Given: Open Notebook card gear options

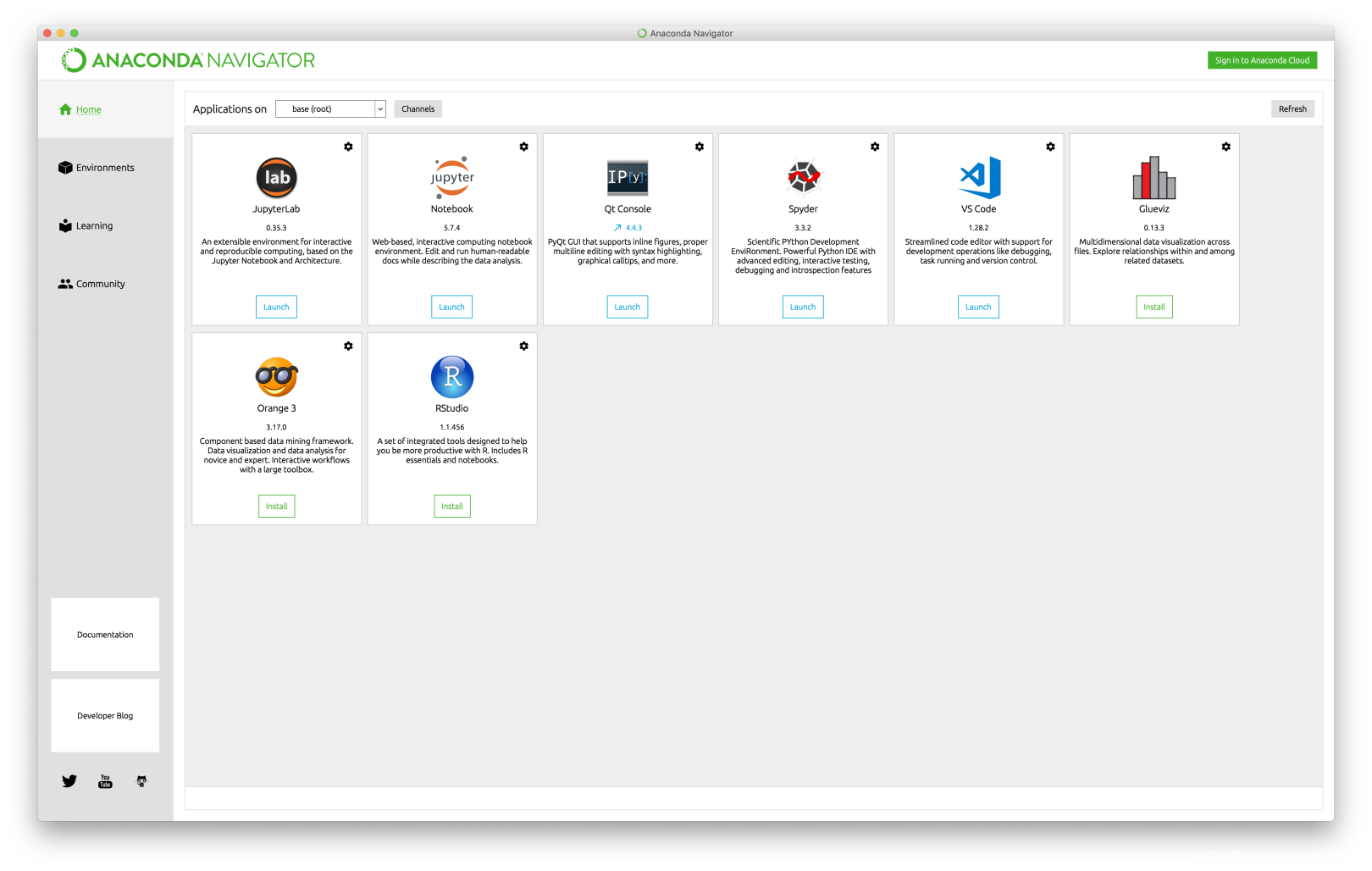Looking at the screenshot, I should click(523, 147).
